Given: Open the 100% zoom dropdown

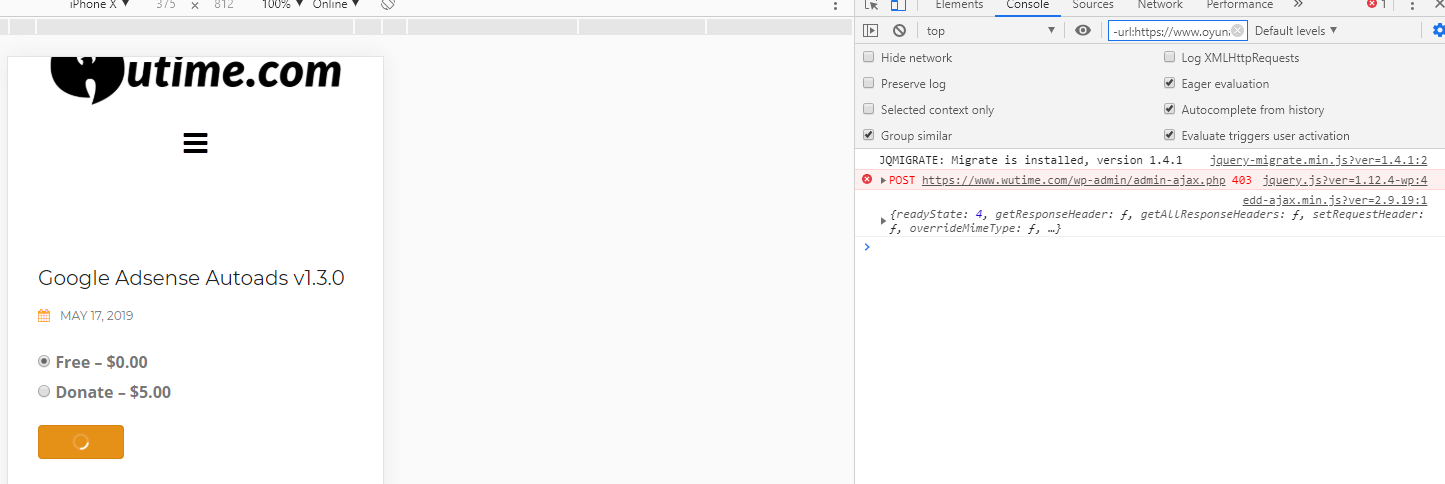Looking at the screenshot, I should click(284, 5).
